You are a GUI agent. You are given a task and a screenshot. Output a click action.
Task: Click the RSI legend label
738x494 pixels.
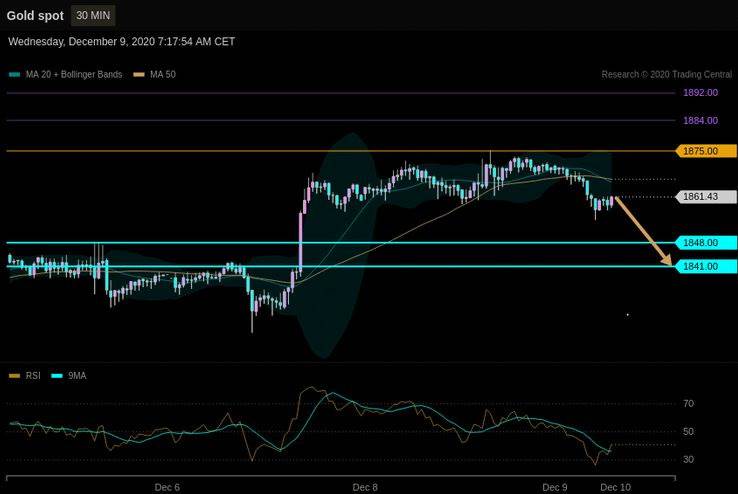pos(33,375)
